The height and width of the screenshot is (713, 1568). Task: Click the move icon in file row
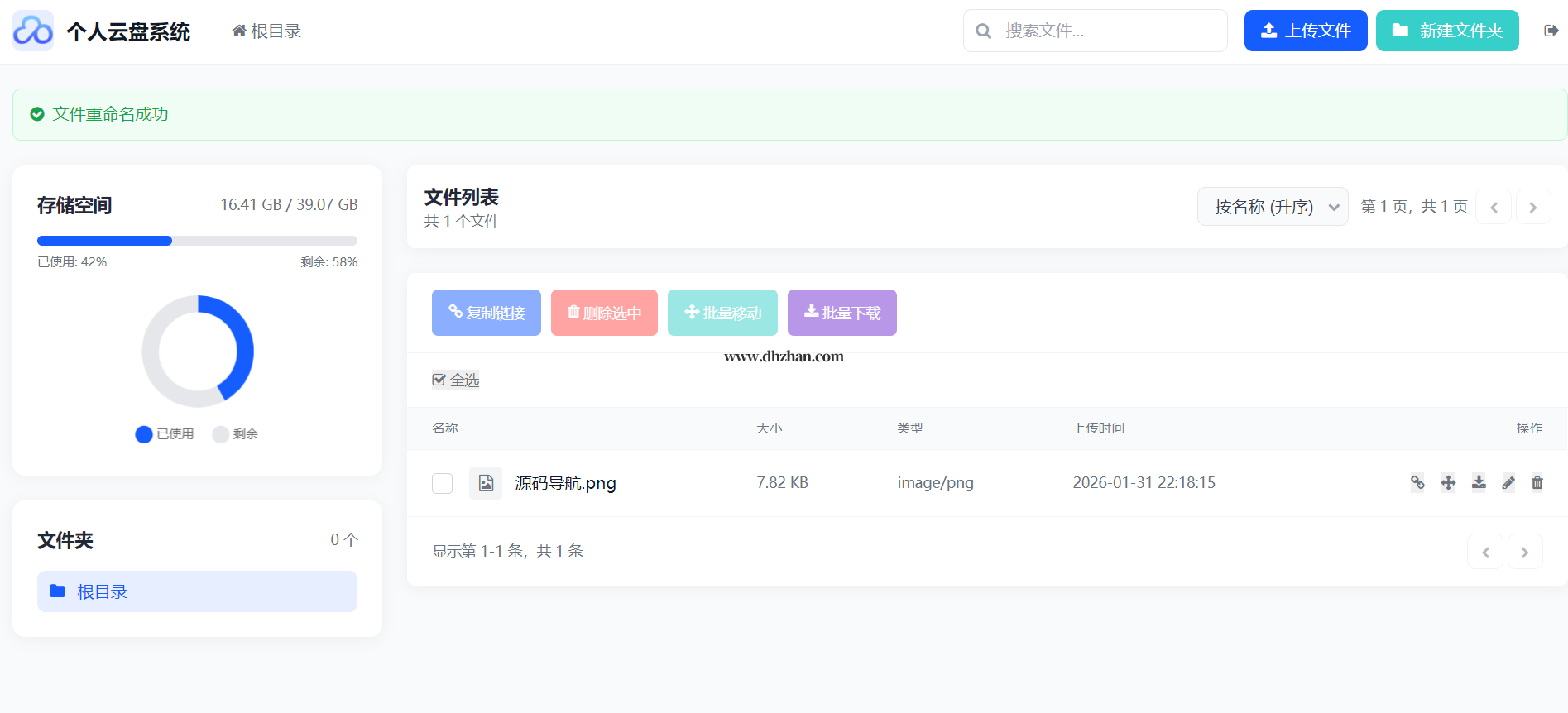pos(1448,482)
